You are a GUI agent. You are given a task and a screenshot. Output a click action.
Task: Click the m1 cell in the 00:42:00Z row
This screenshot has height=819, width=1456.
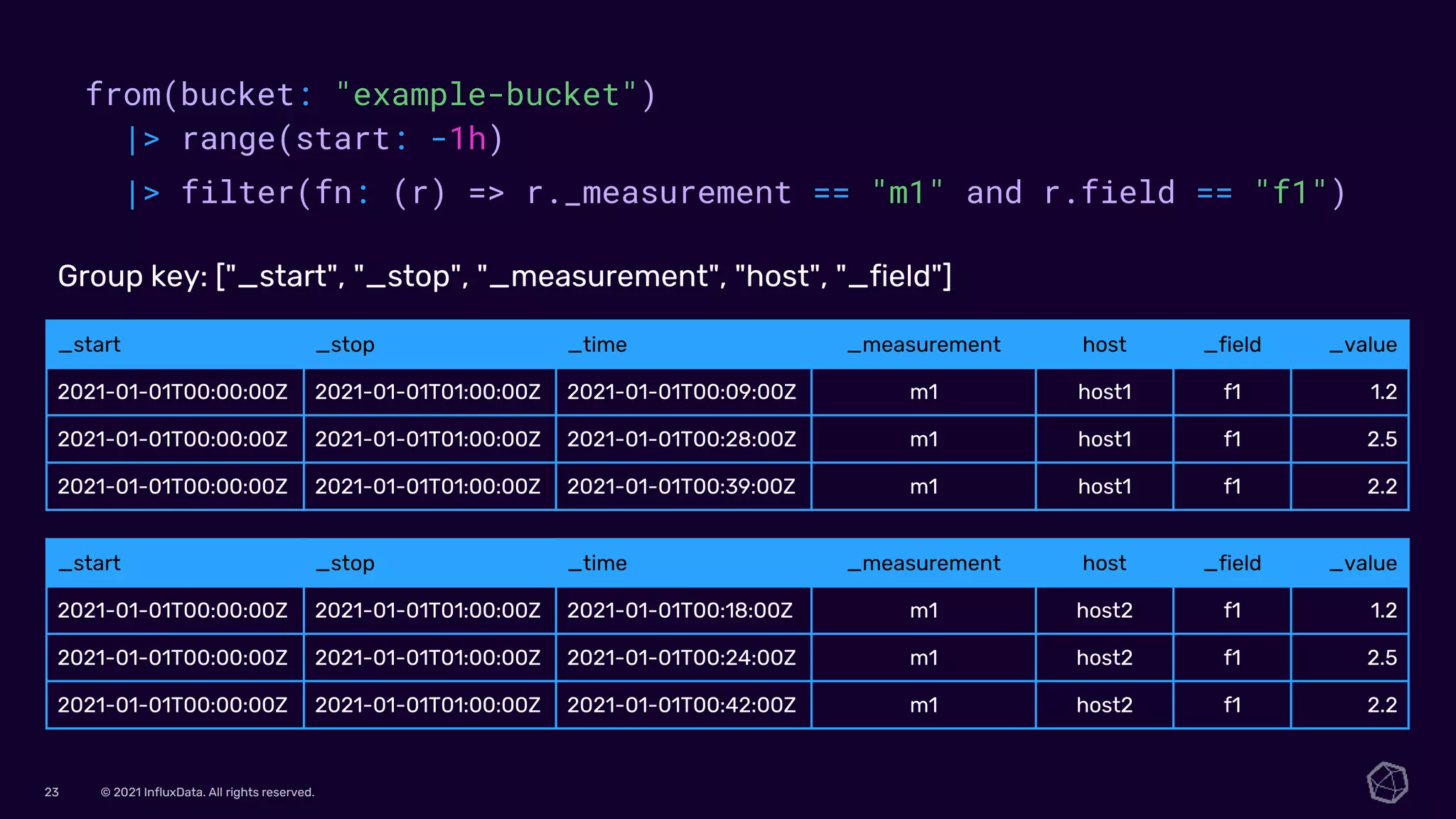click(924, 705)
